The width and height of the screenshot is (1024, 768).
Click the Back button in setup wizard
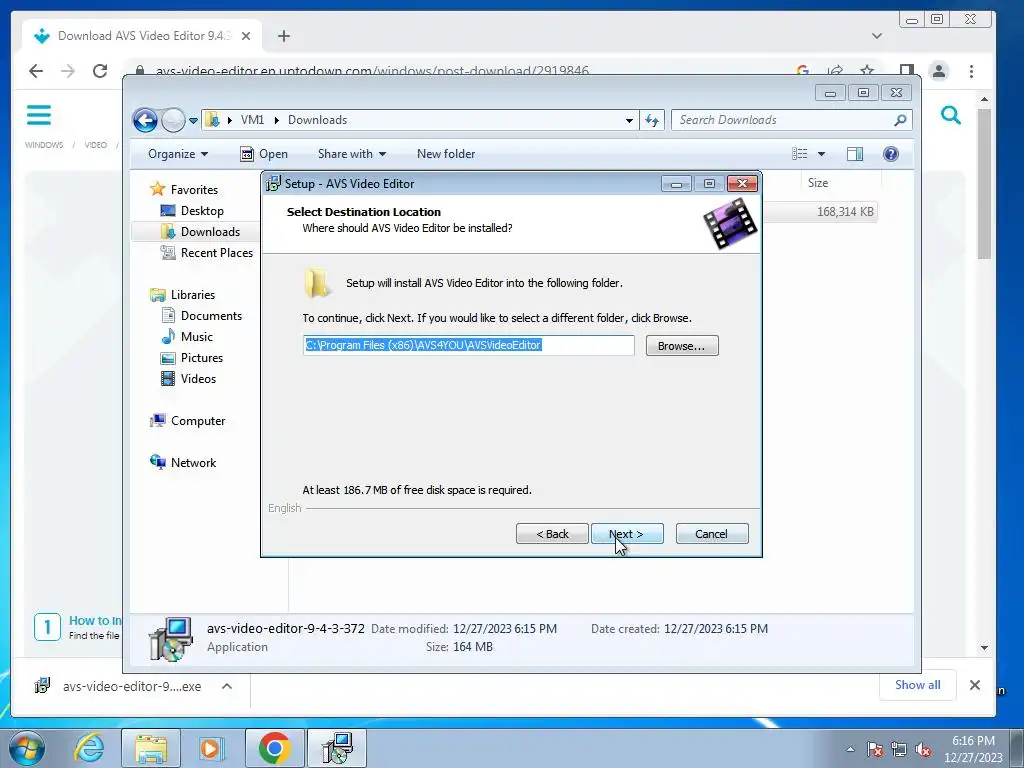552,534
